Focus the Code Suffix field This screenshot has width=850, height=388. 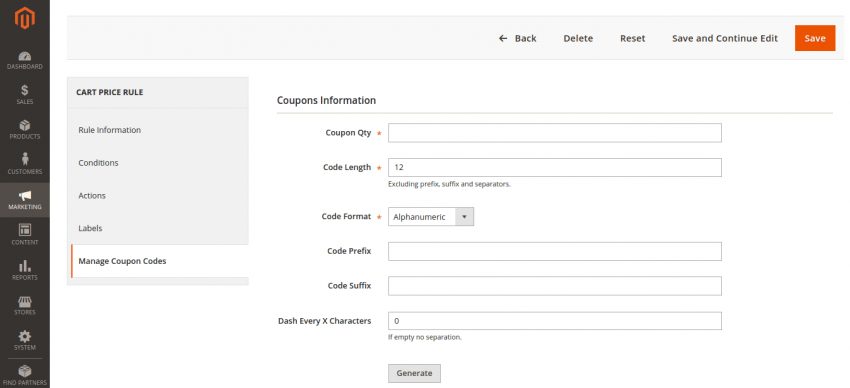pos(555,286)
